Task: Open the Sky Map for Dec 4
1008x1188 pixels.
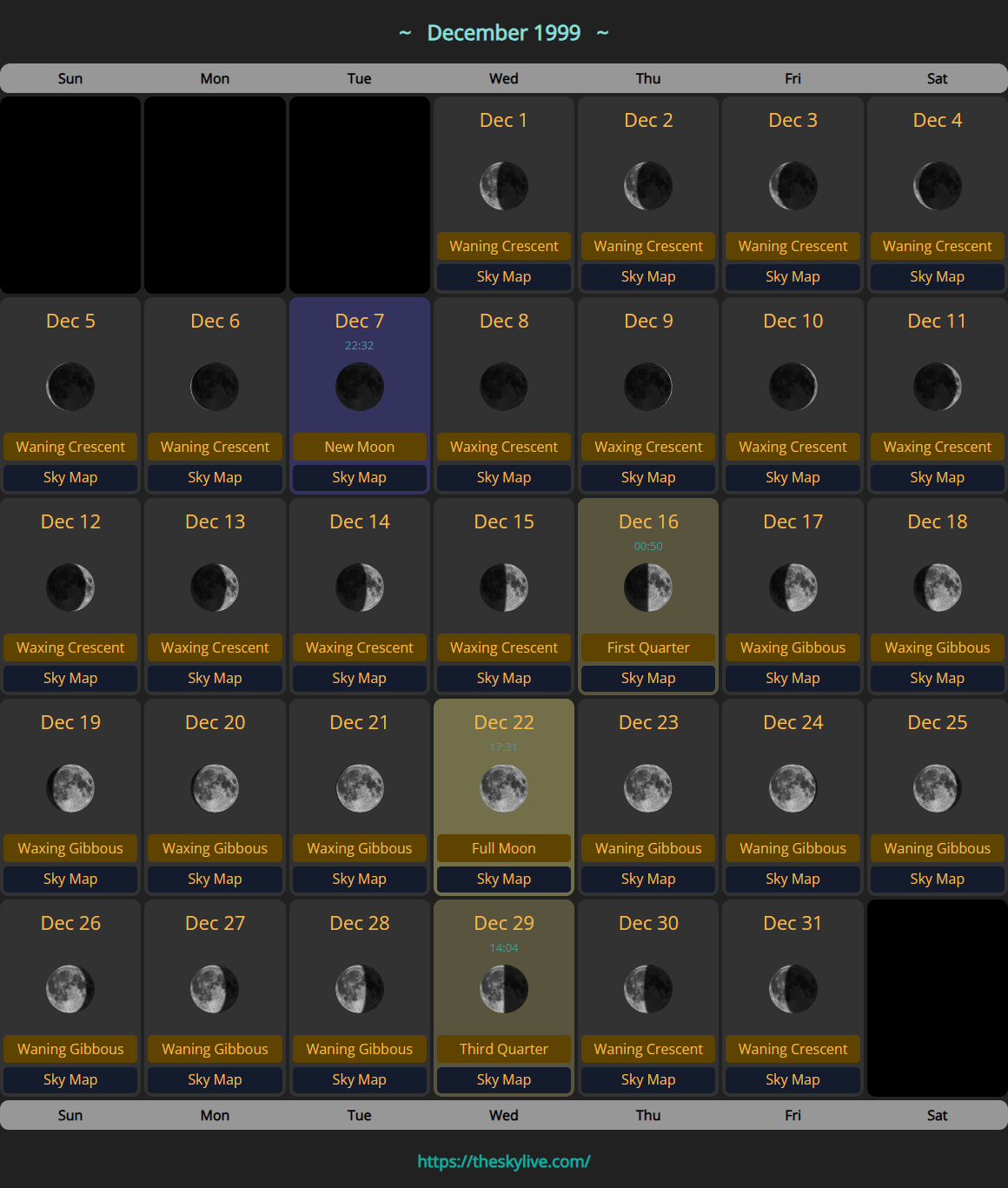Action: 937,276
